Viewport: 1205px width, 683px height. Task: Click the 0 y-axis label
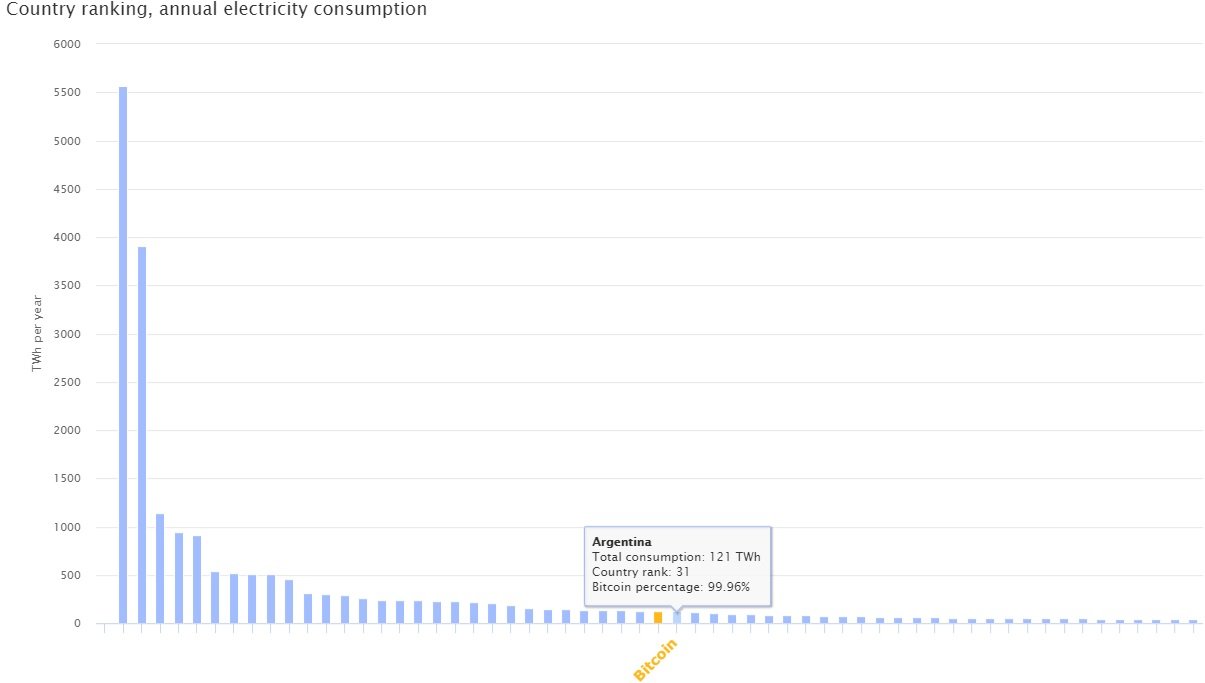tap(76, 624)
